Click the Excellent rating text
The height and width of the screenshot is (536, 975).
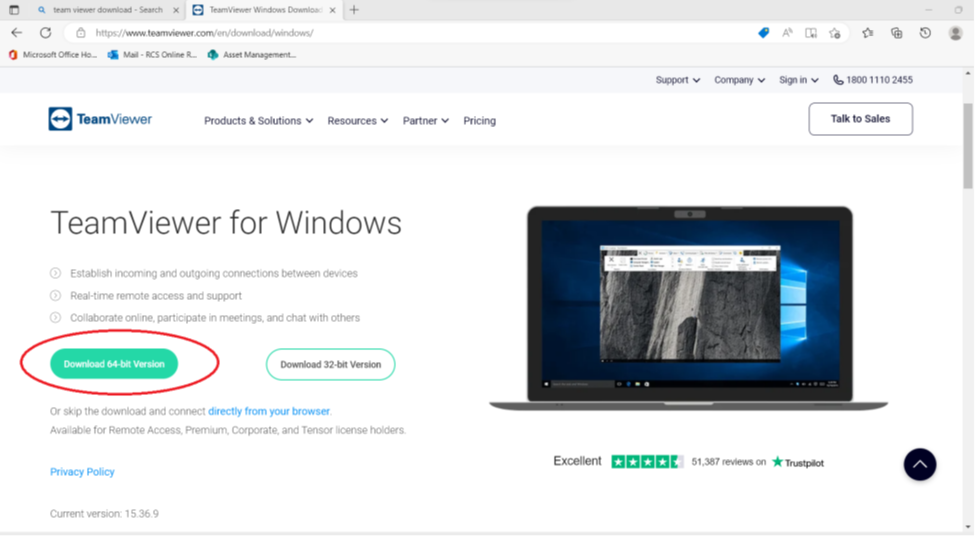click(x=577, y=461)
